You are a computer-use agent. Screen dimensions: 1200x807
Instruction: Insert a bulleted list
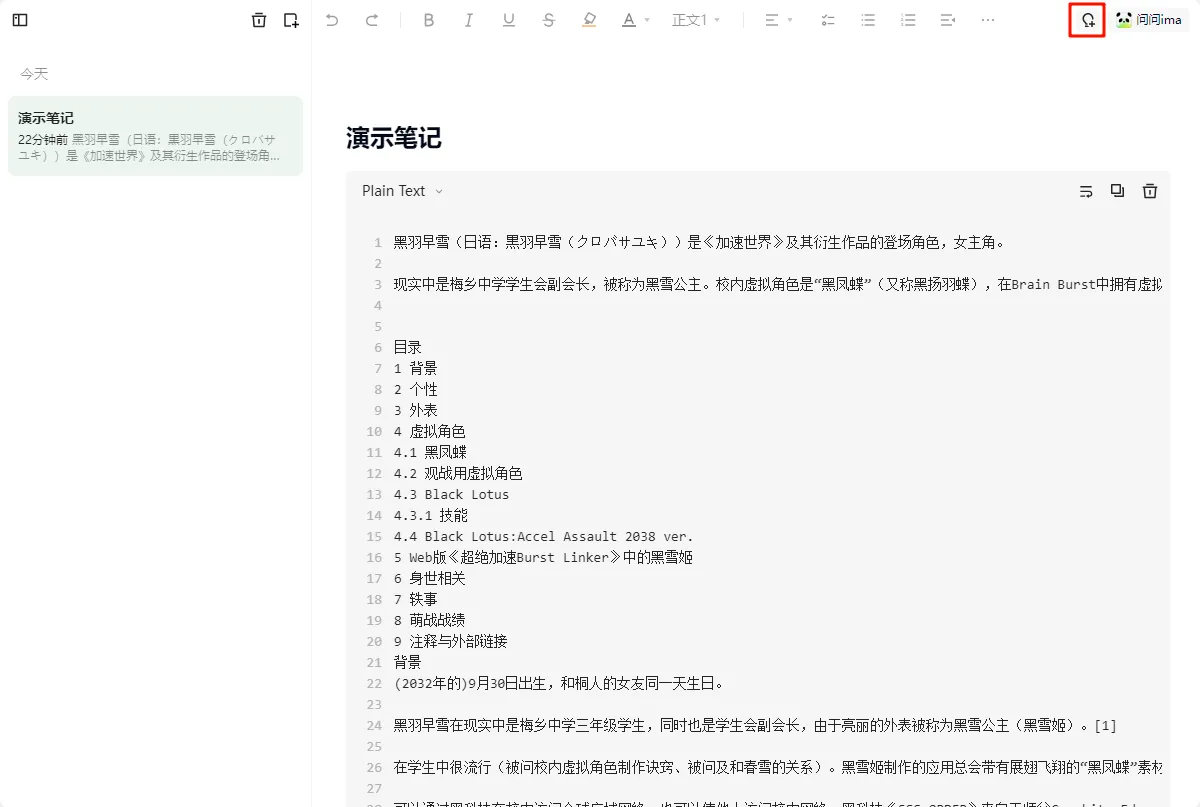point(868,20)
